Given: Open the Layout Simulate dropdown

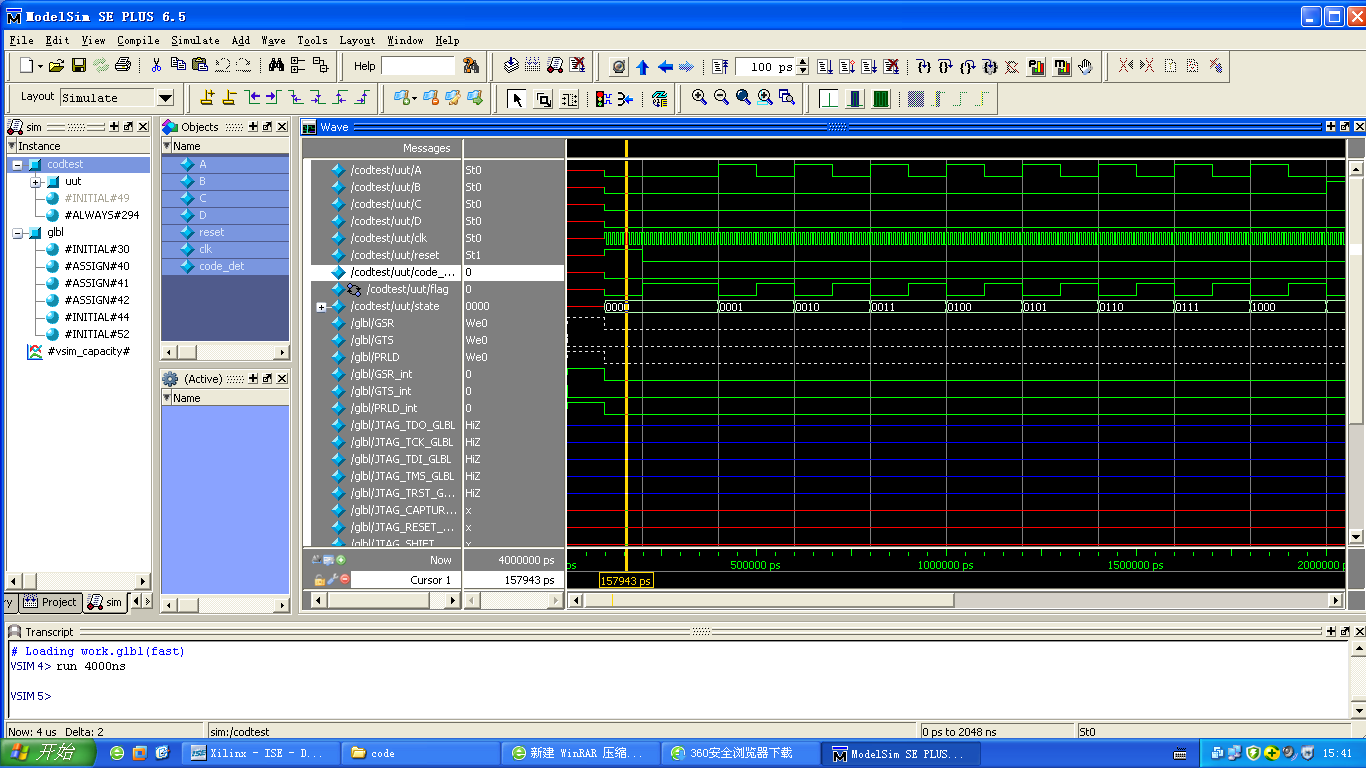Looking at the screenshot, I should pyautogui.click(x=165, y=98).
